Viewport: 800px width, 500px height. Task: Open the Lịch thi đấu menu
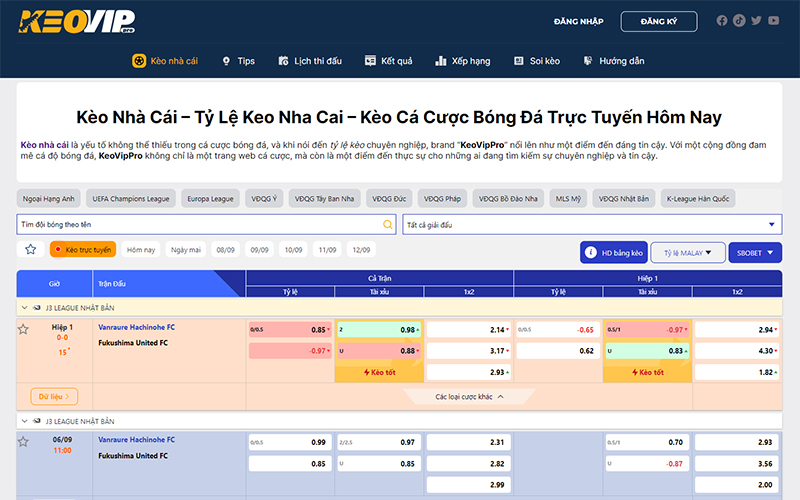(309, 61)
